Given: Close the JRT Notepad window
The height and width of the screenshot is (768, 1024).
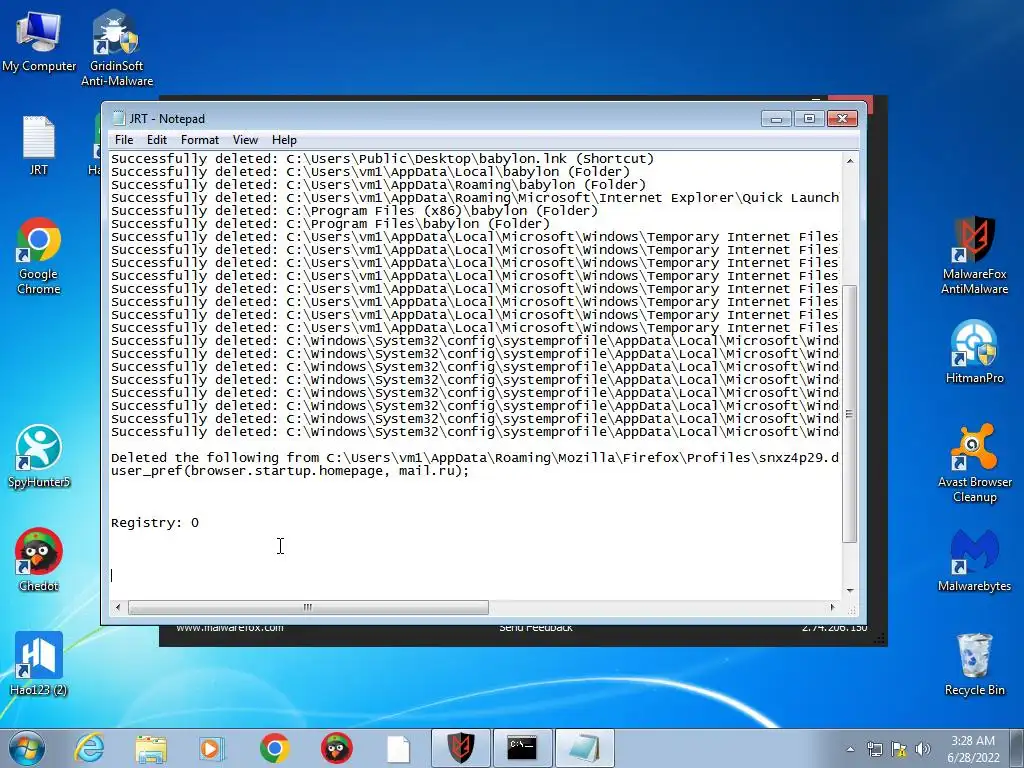Looking at the screenshot, I should point(842,119).
